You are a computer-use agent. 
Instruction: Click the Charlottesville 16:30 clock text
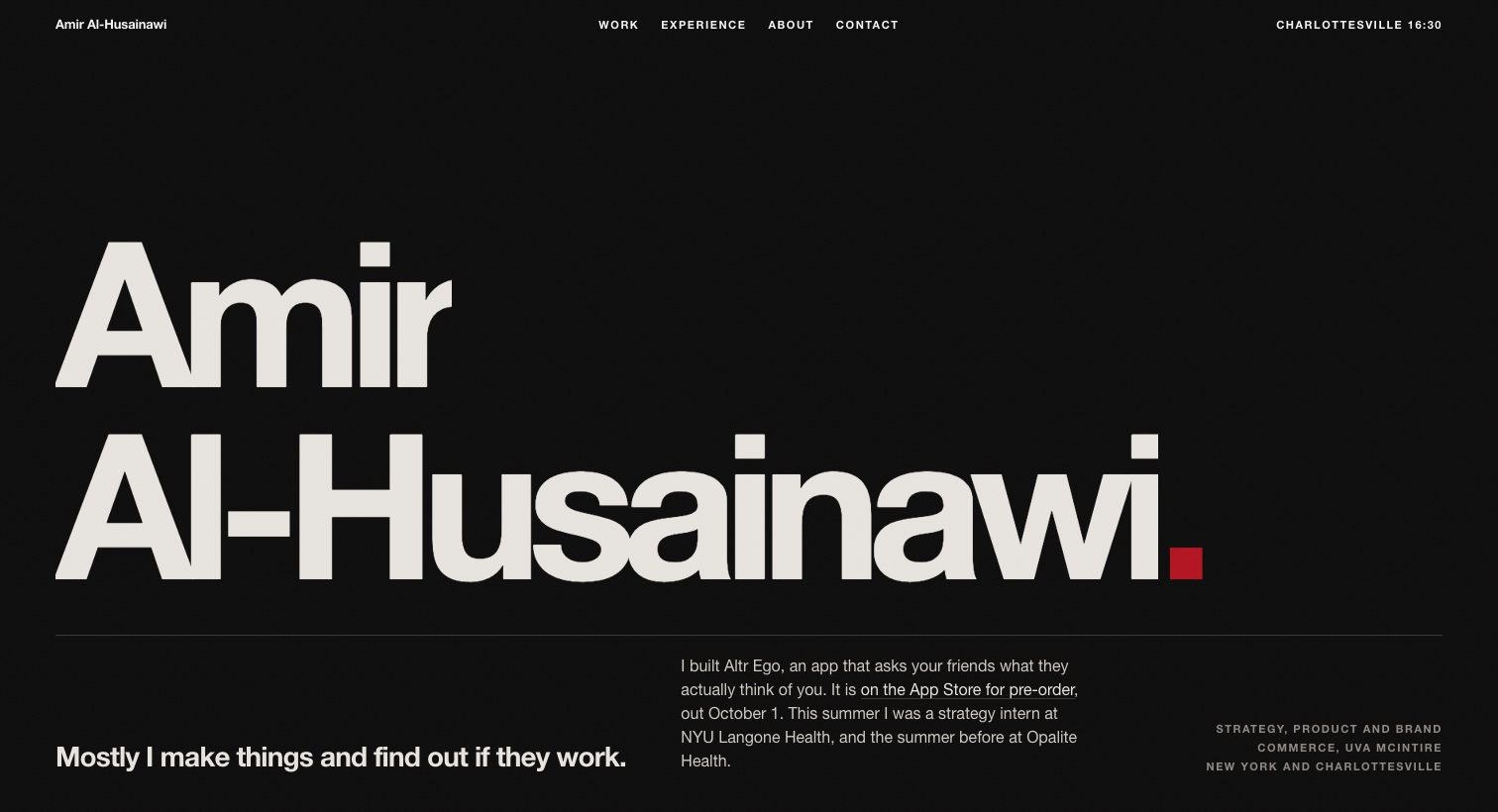1358,25
